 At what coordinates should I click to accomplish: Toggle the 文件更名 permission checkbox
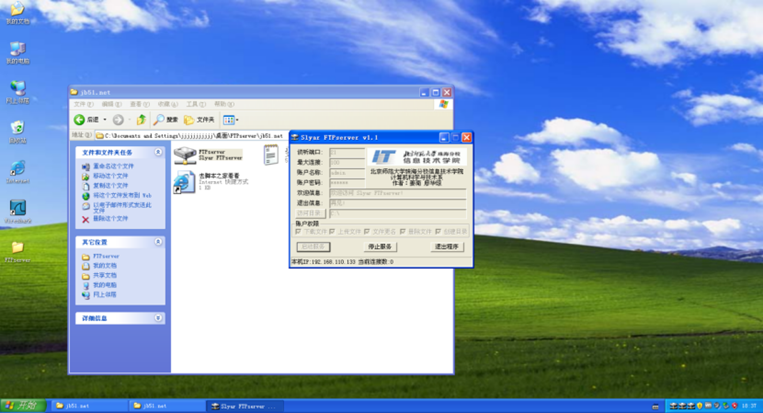(x=367, y=232)
